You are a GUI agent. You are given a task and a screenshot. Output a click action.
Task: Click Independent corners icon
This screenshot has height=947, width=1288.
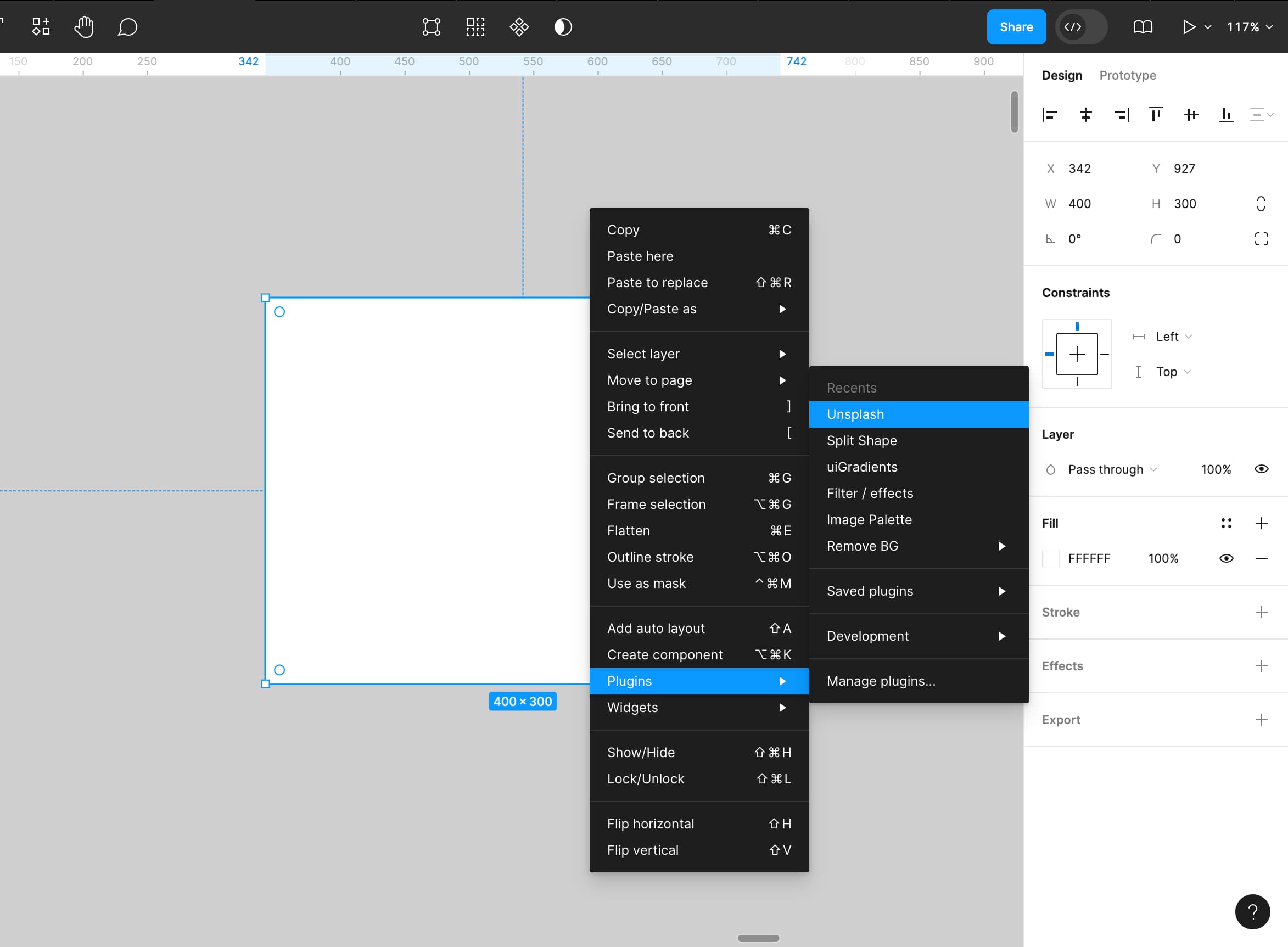coord(1261,239)
